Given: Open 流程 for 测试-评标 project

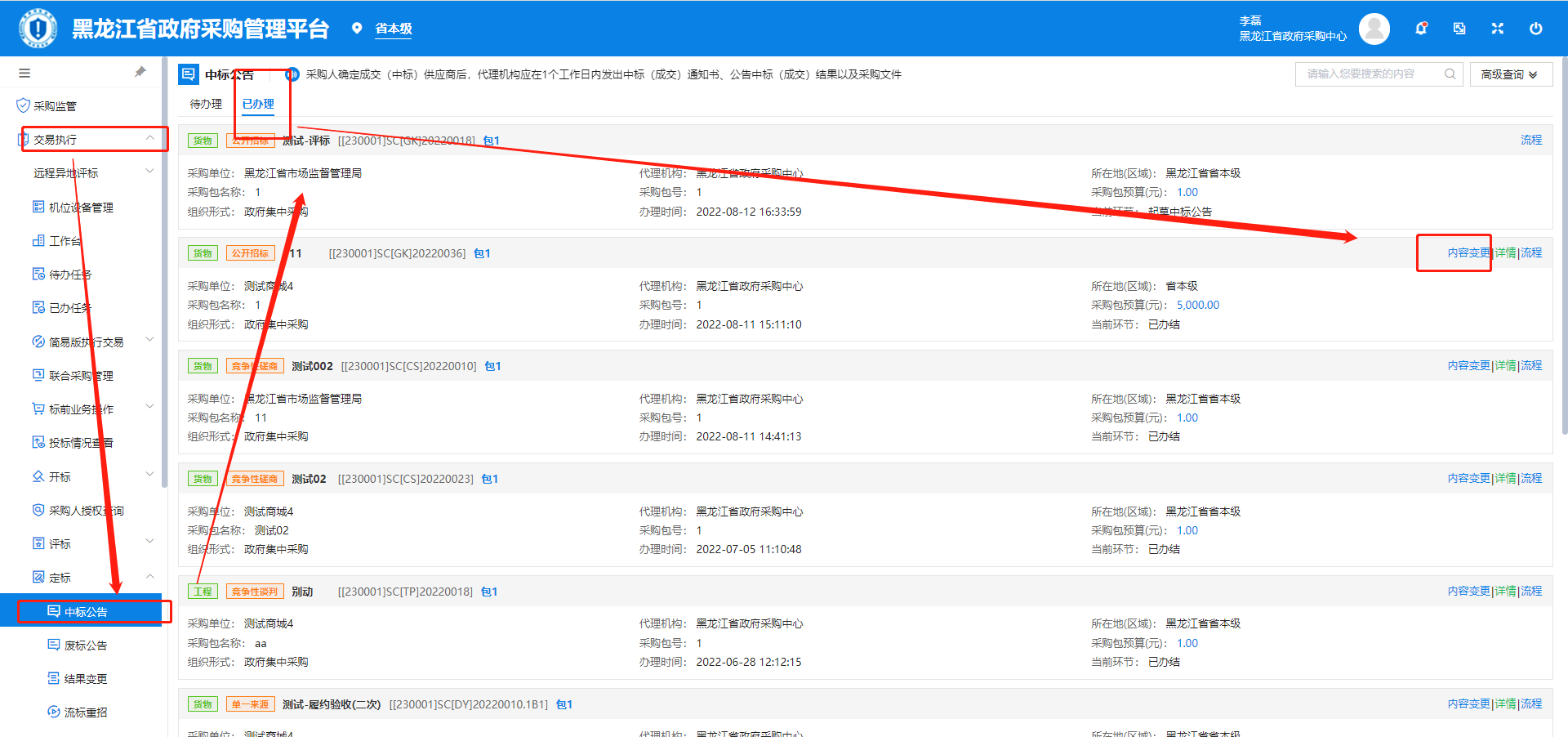Looking at the screenshot, I should (1531, 141).
